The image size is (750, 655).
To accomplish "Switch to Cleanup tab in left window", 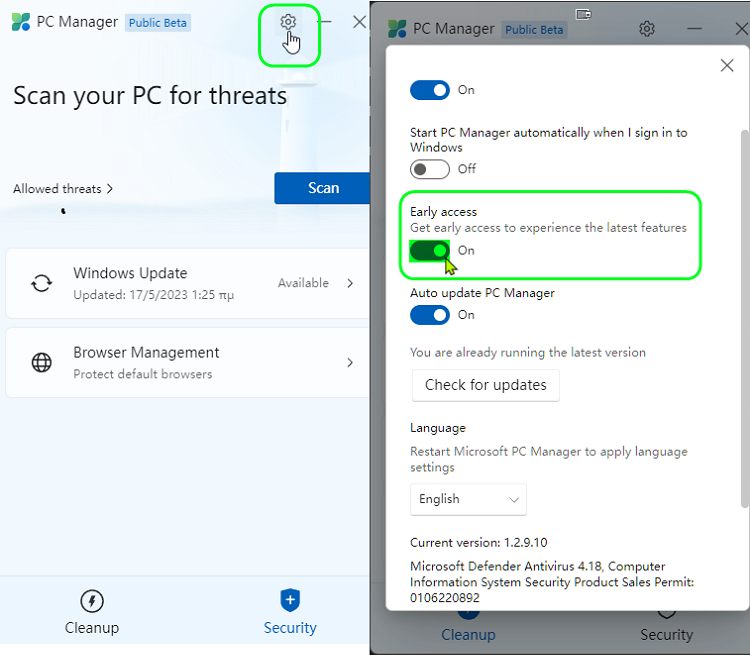I will click(92, 612).
